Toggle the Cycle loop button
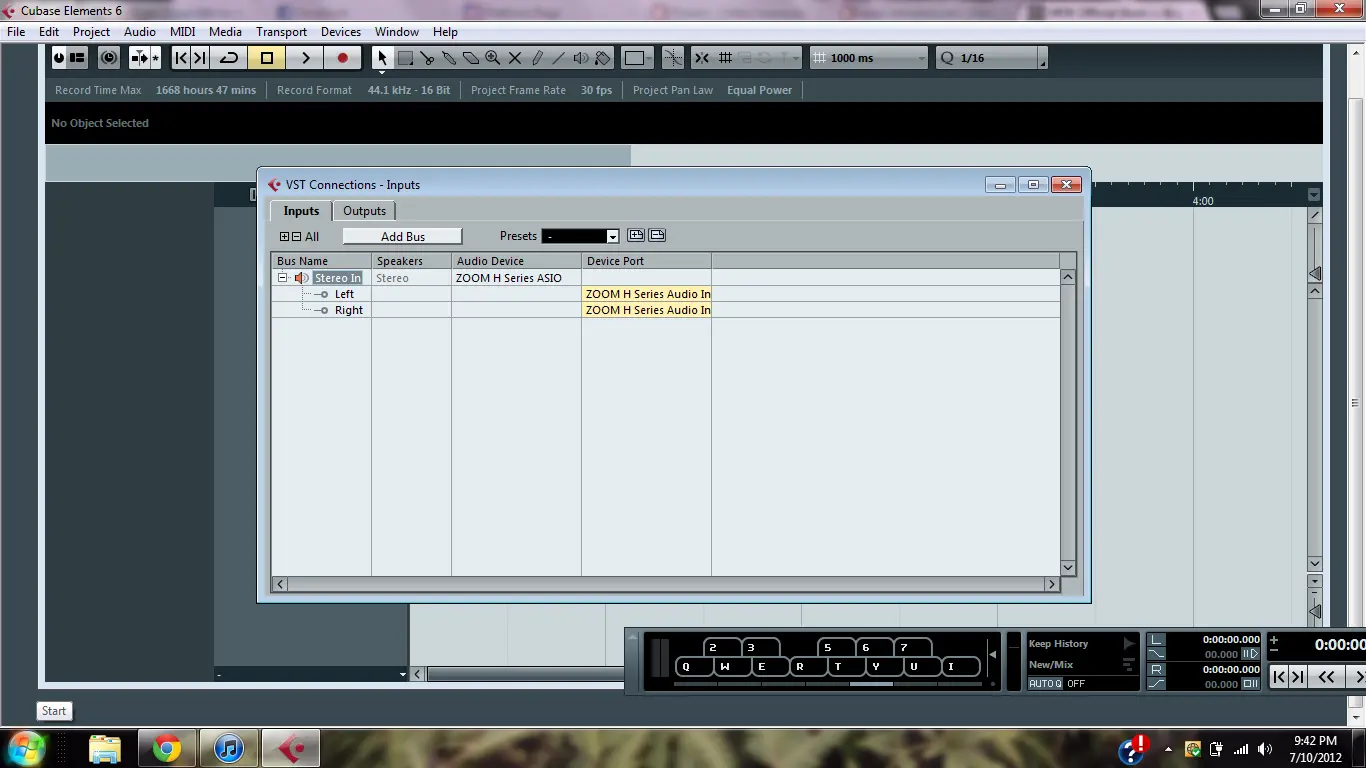 point(229,58)
